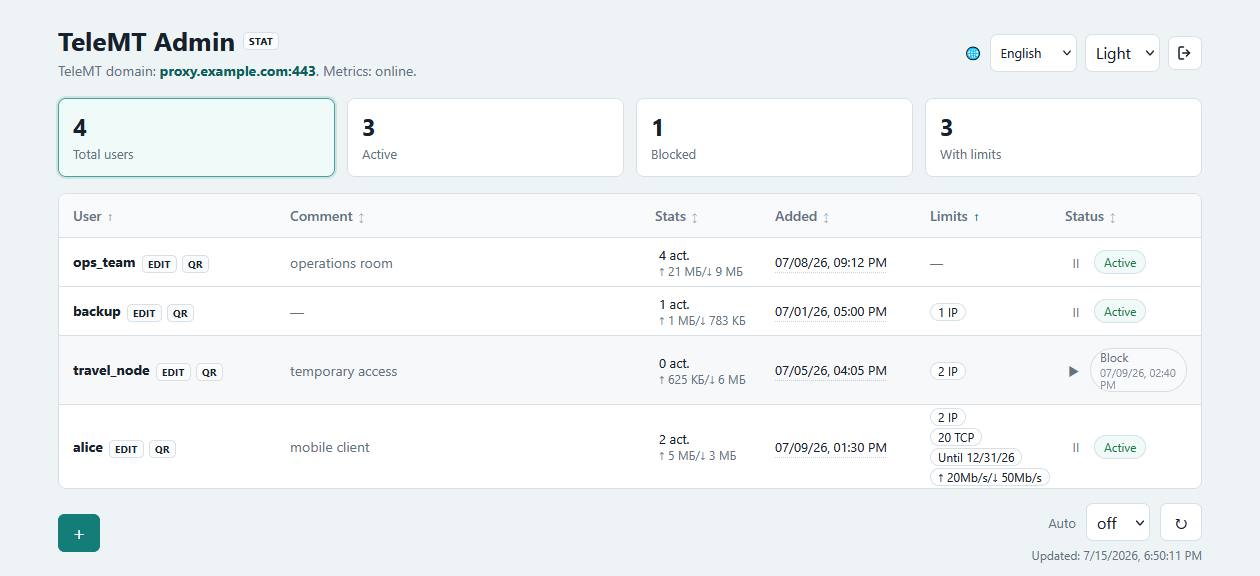Click the plus add-user button

(x=79, y=533)
